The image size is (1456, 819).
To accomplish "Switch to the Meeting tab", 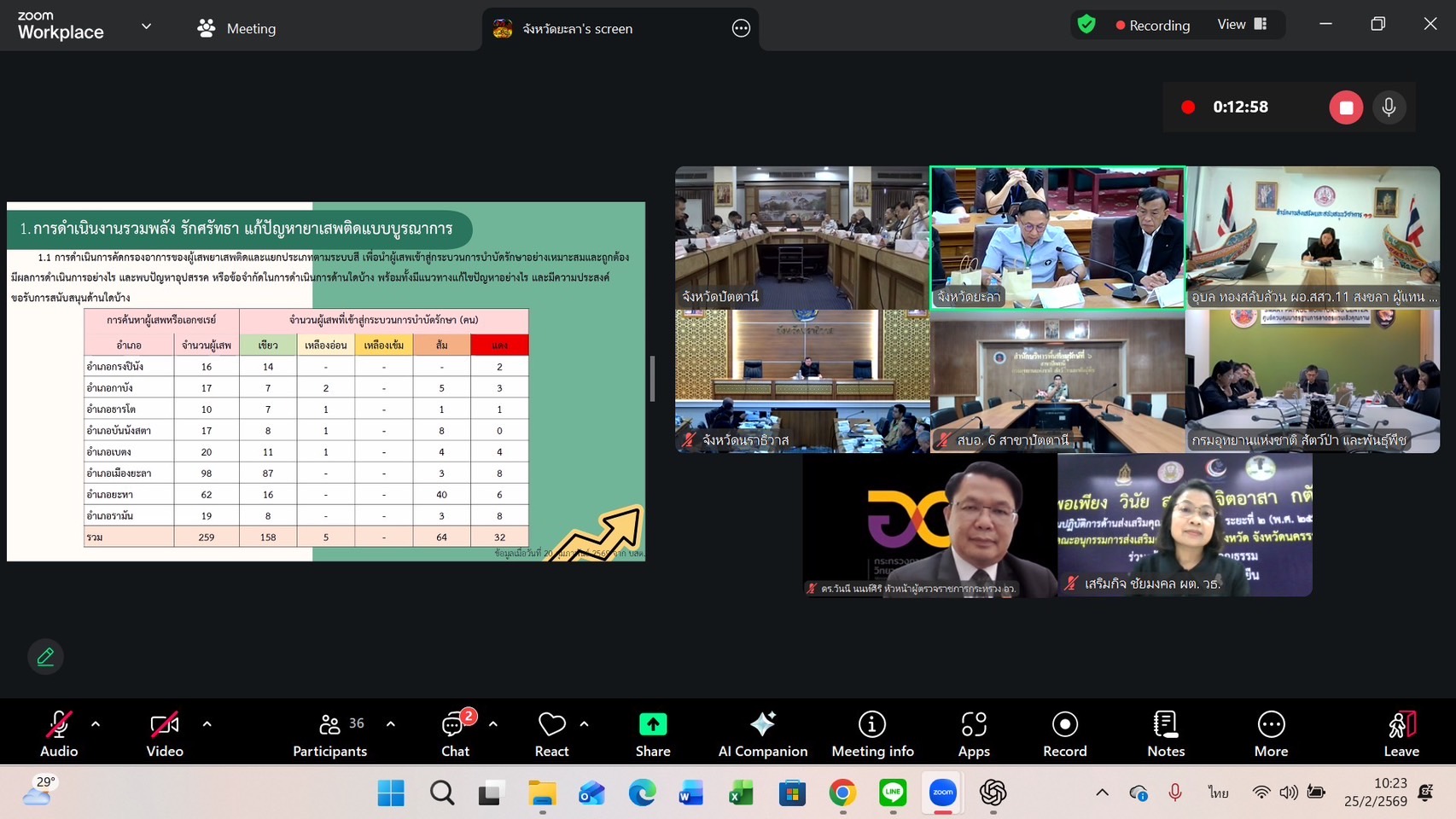I will [236, 28].
